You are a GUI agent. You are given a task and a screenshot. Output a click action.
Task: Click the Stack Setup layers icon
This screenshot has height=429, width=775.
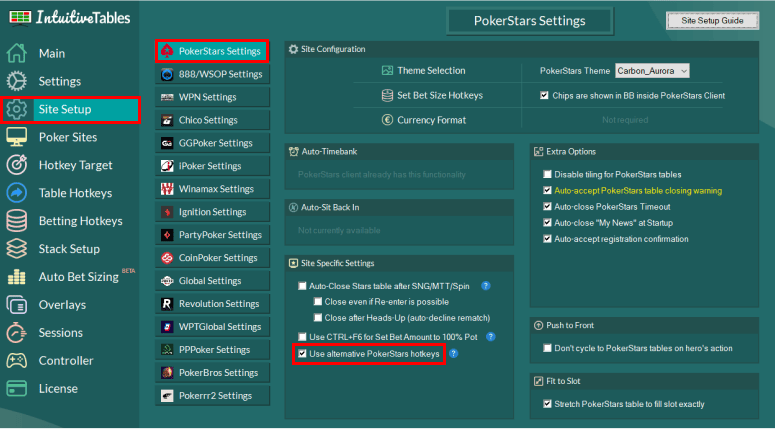[17, 249]
